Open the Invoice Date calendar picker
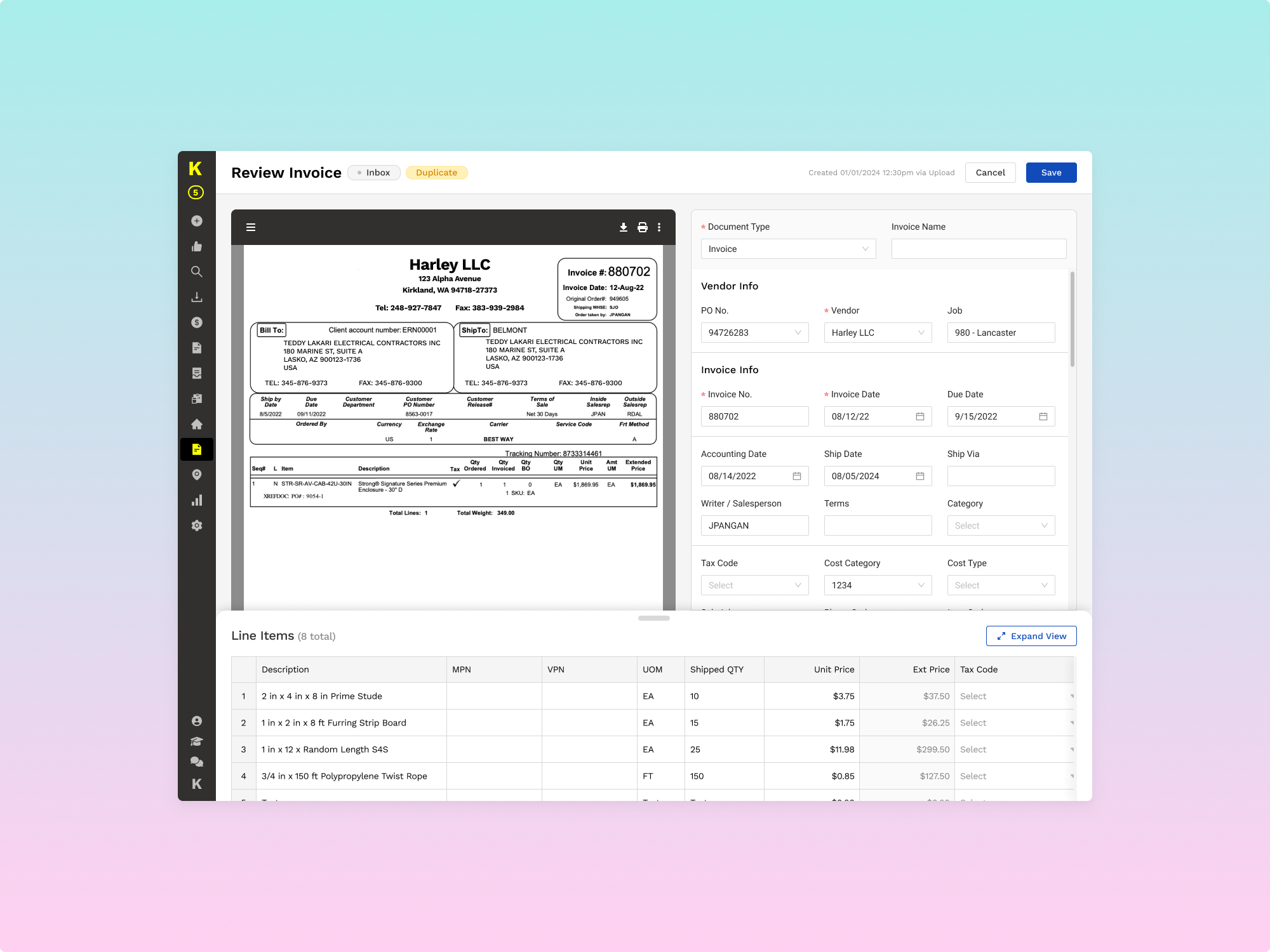Viewport: 1270px width, 952px height. click(x=919, y=416)
